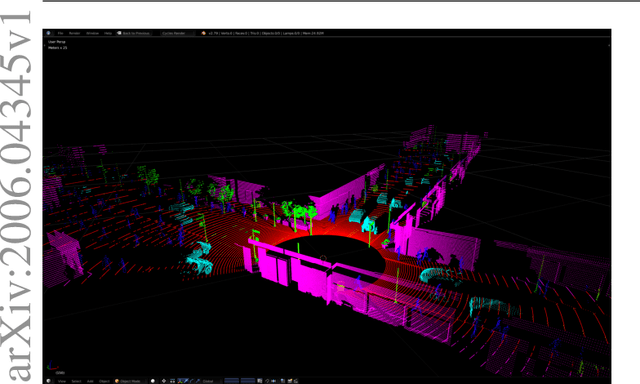The height and width of the screenshot is (384, 640).
Task: Click the Back to Previous button
Action: point(133,33)
